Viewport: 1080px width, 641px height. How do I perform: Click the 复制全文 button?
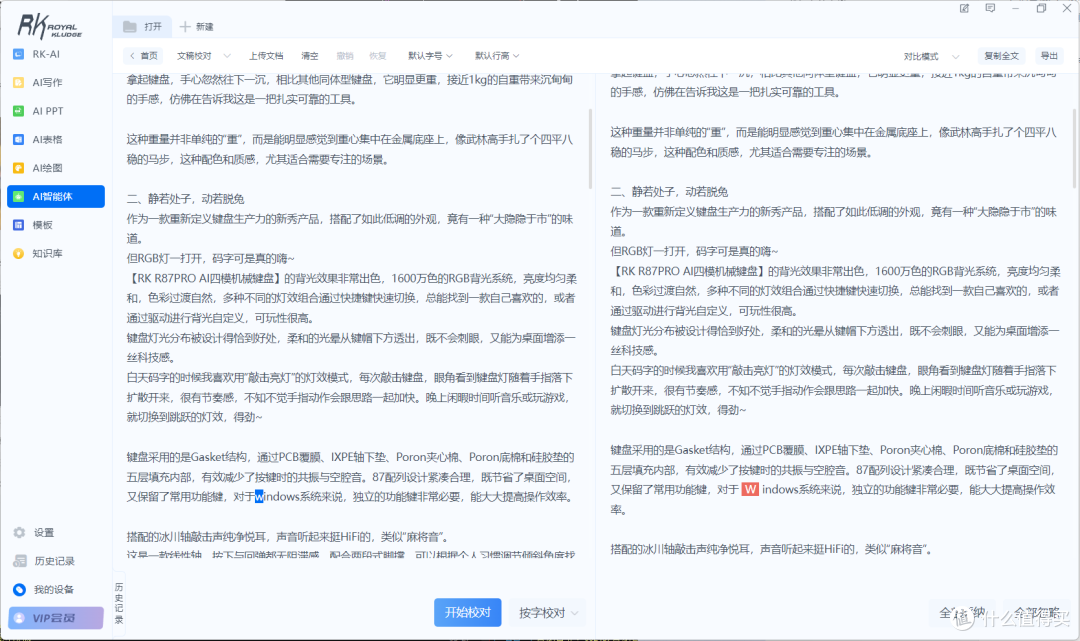point(1001,56)
